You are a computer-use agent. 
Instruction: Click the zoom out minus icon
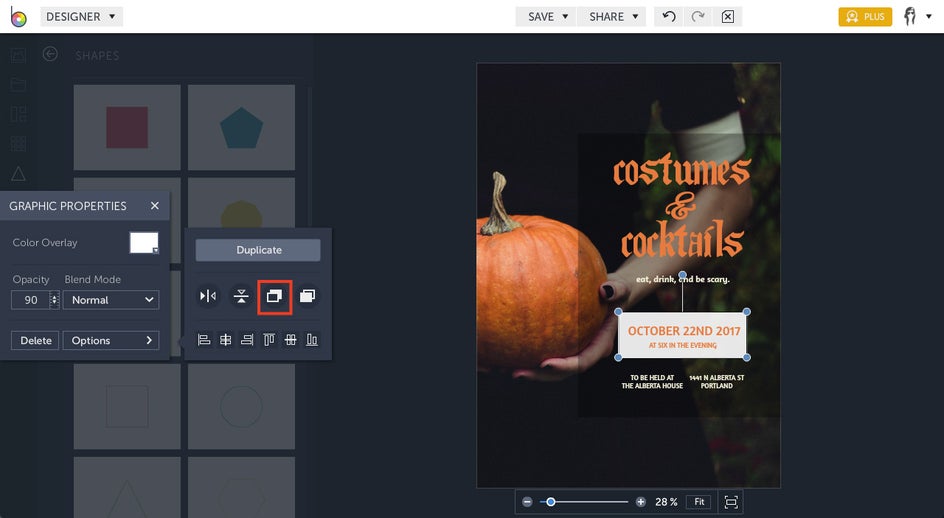[528, 502]
